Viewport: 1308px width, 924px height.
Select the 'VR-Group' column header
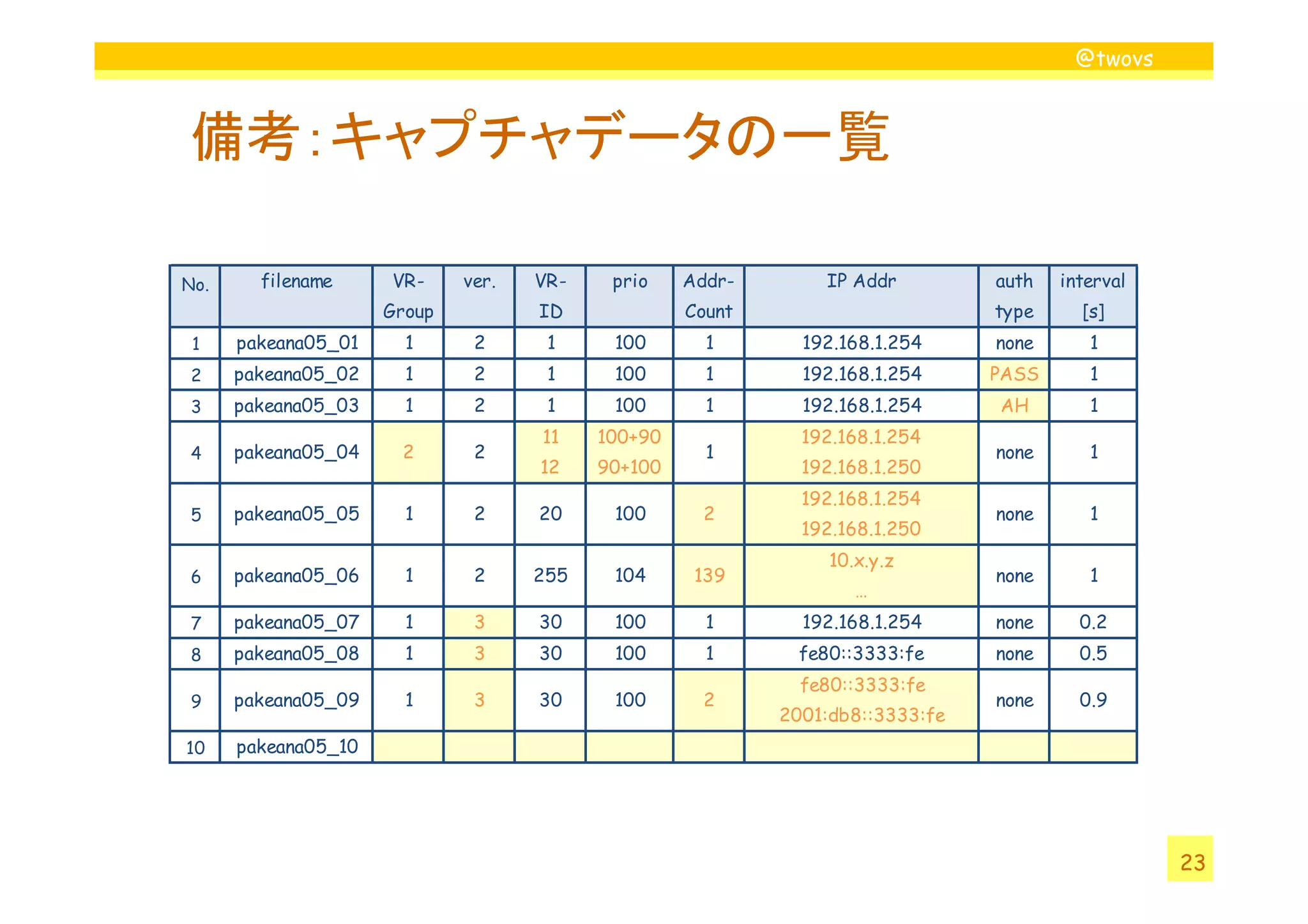[408, 296]
